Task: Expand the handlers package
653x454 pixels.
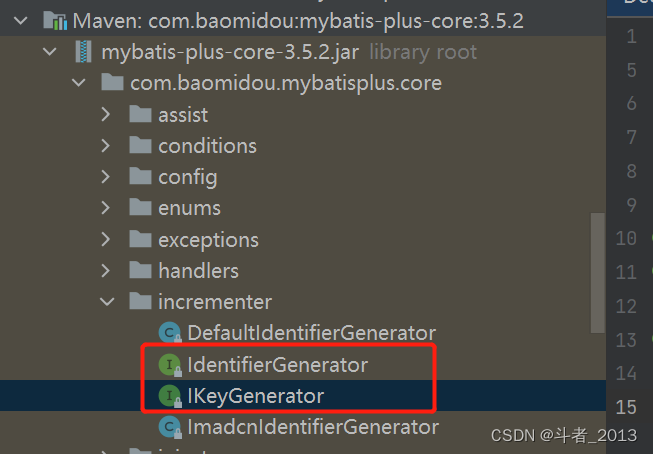Action: (x=107, y=271)
